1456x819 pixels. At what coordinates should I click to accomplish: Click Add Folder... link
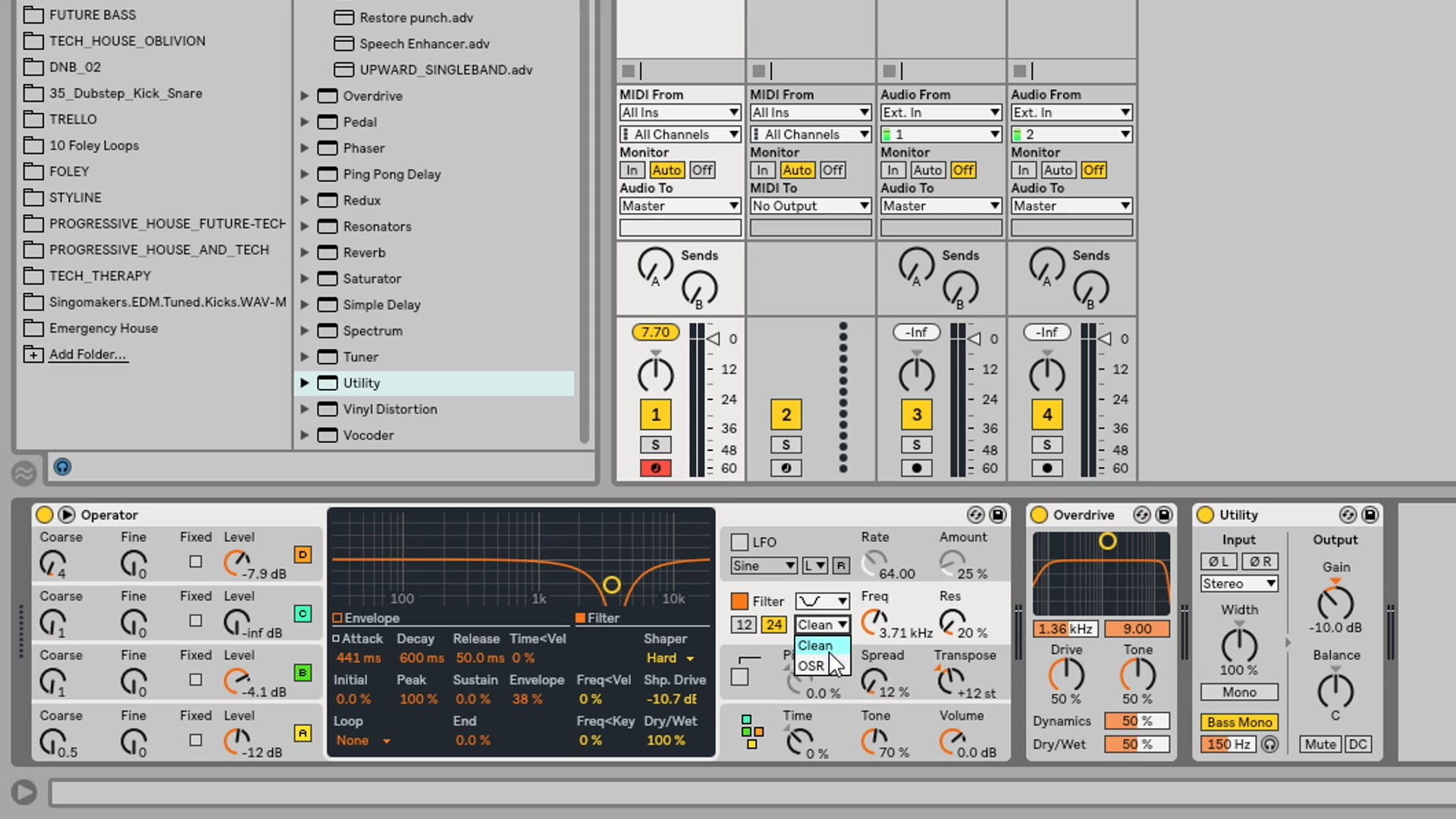88,354
